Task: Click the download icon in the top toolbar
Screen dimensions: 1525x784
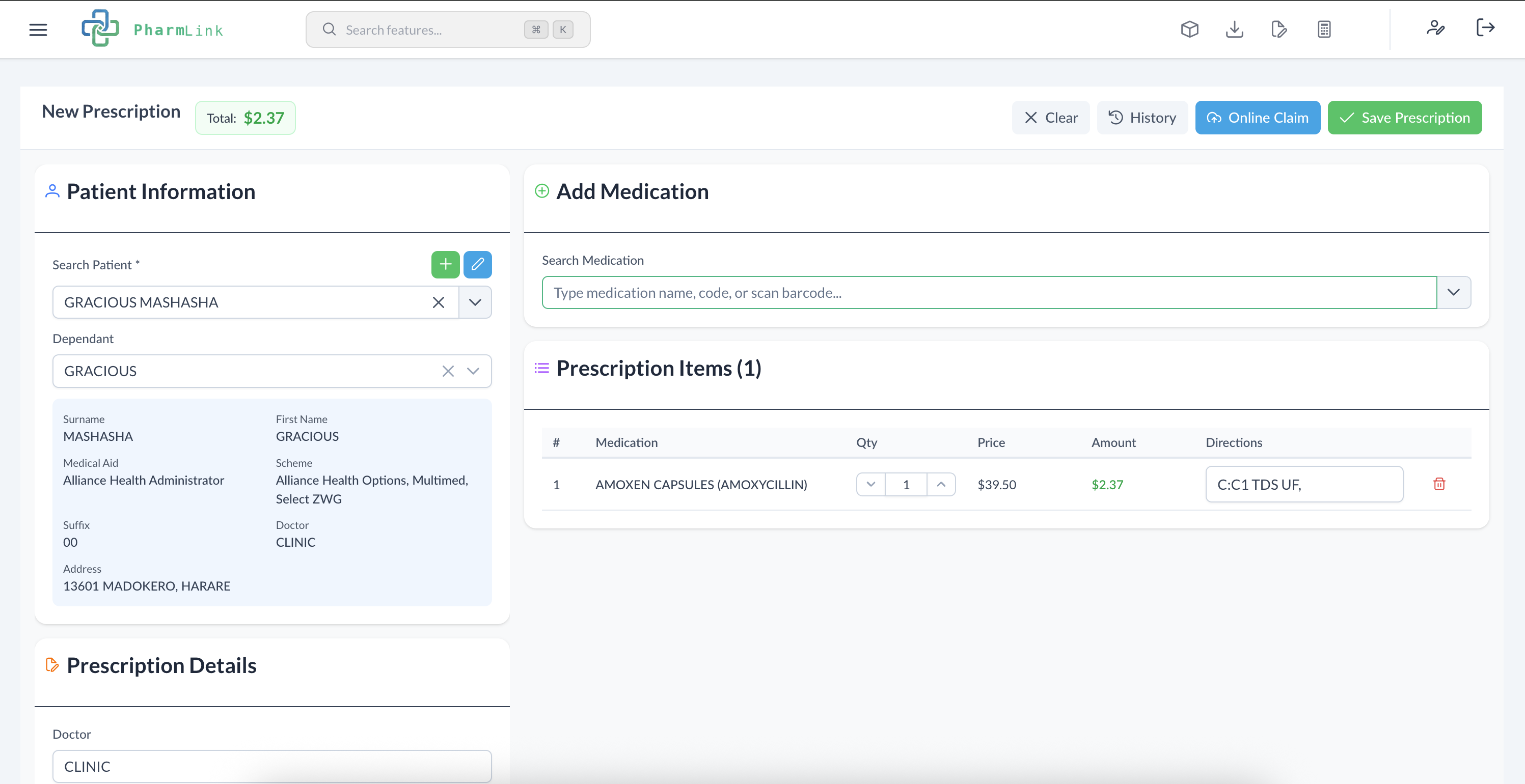Action: tap(1234, 29)
